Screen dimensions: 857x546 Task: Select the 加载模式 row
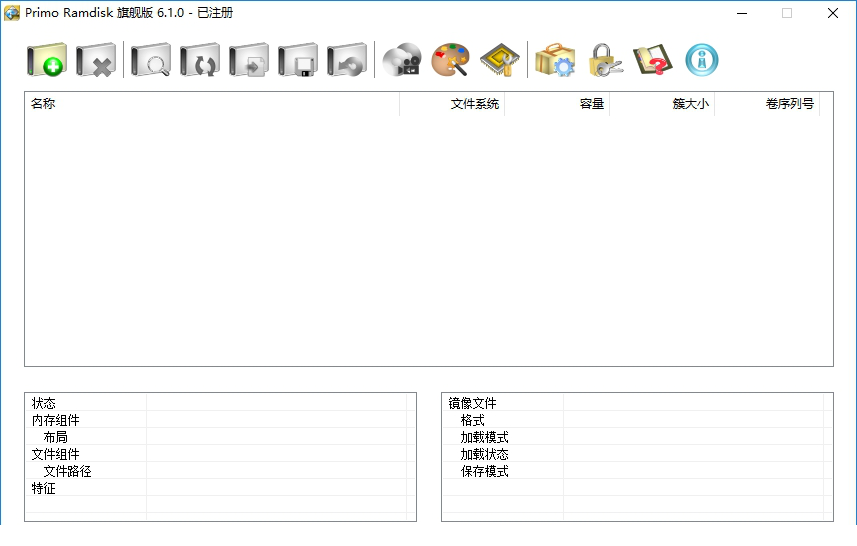point(637,437)
